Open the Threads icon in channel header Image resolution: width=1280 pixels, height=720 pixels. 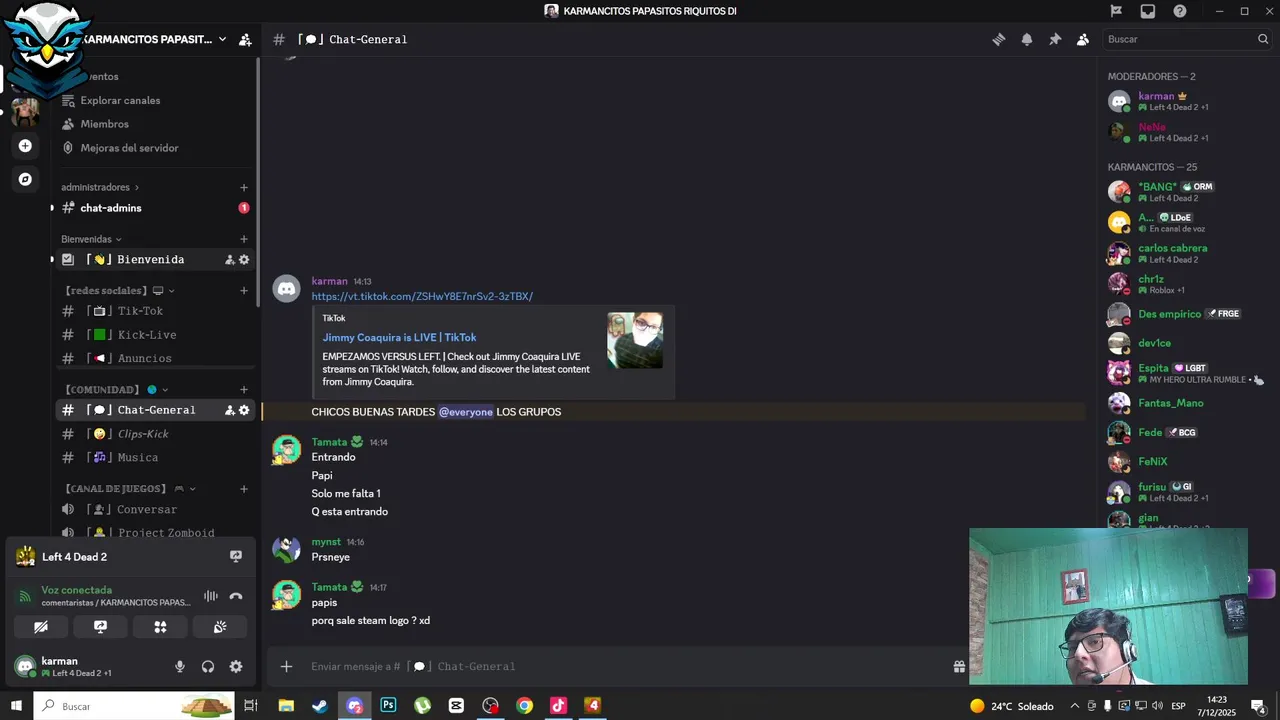click(x=998, y=39)
